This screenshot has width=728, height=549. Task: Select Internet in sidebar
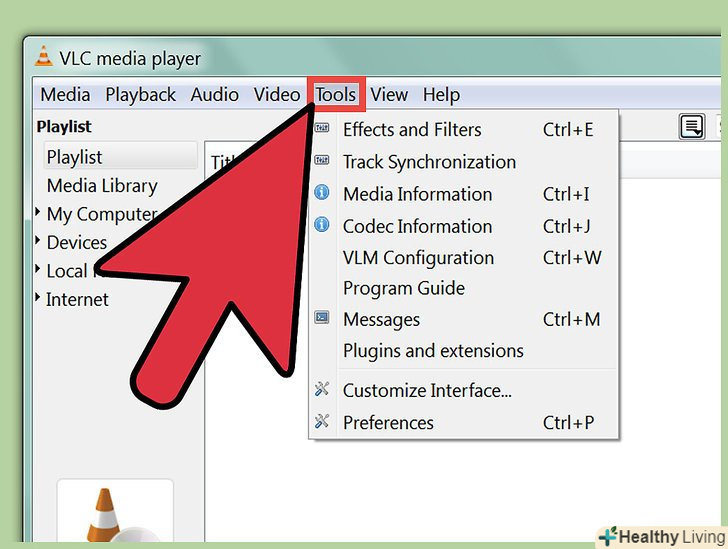[x=77, y=299]
